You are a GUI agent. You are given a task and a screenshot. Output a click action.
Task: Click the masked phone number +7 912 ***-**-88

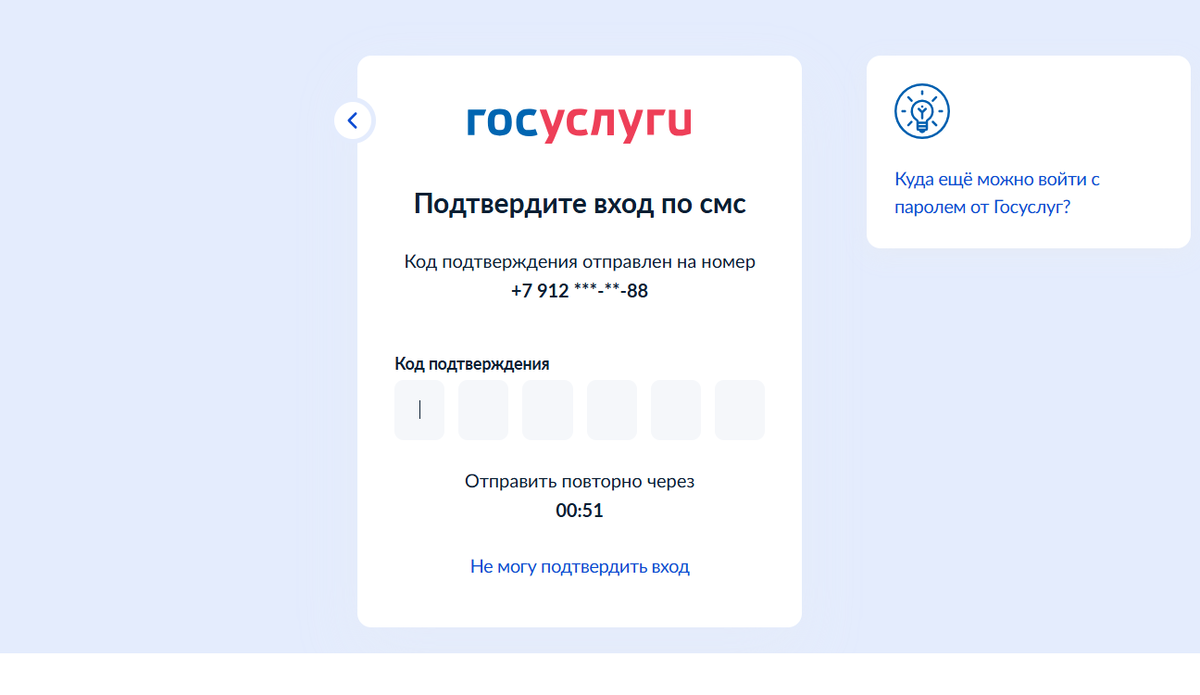[580, 291]
